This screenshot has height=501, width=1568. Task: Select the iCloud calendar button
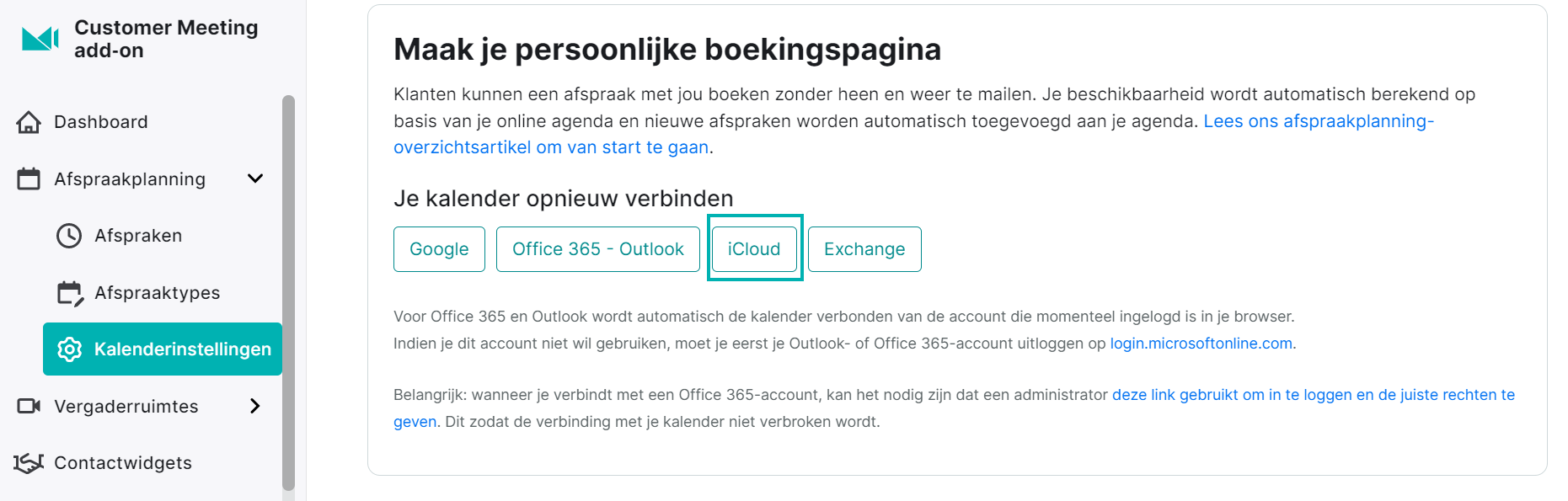[754, 249]
